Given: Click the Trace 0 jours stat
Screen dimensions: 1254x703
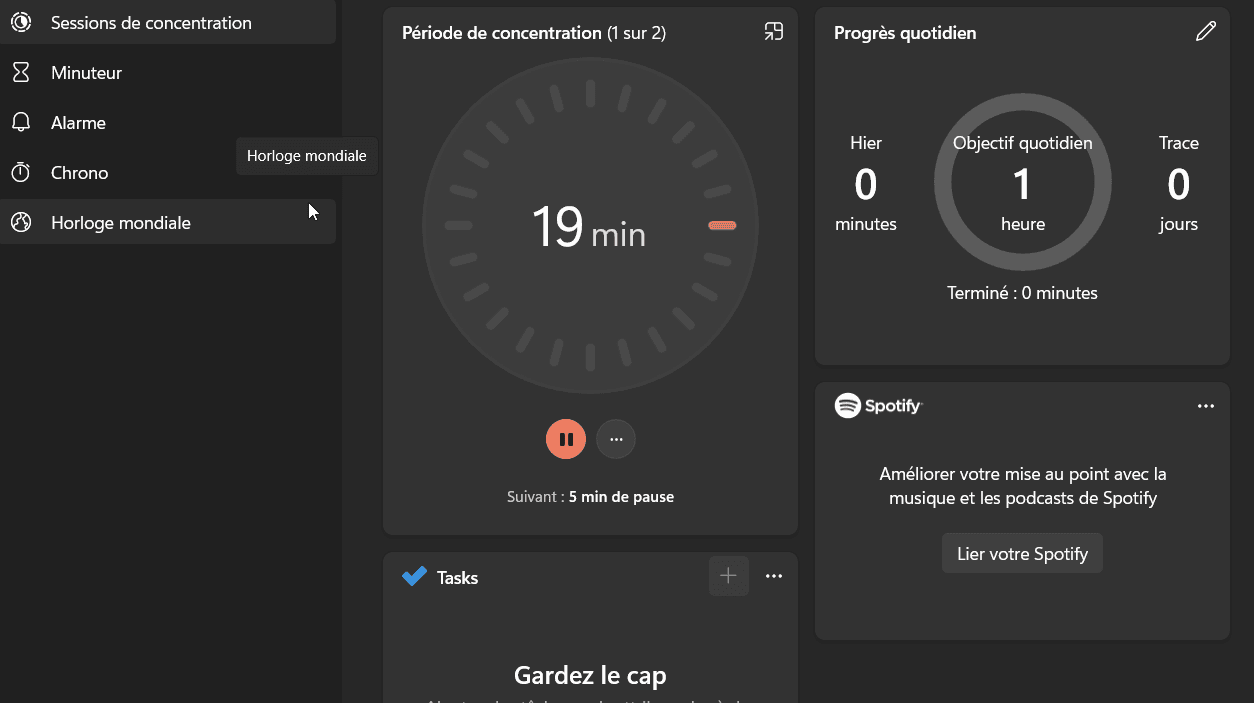Looking at the screenshot, I should 1179,183.
